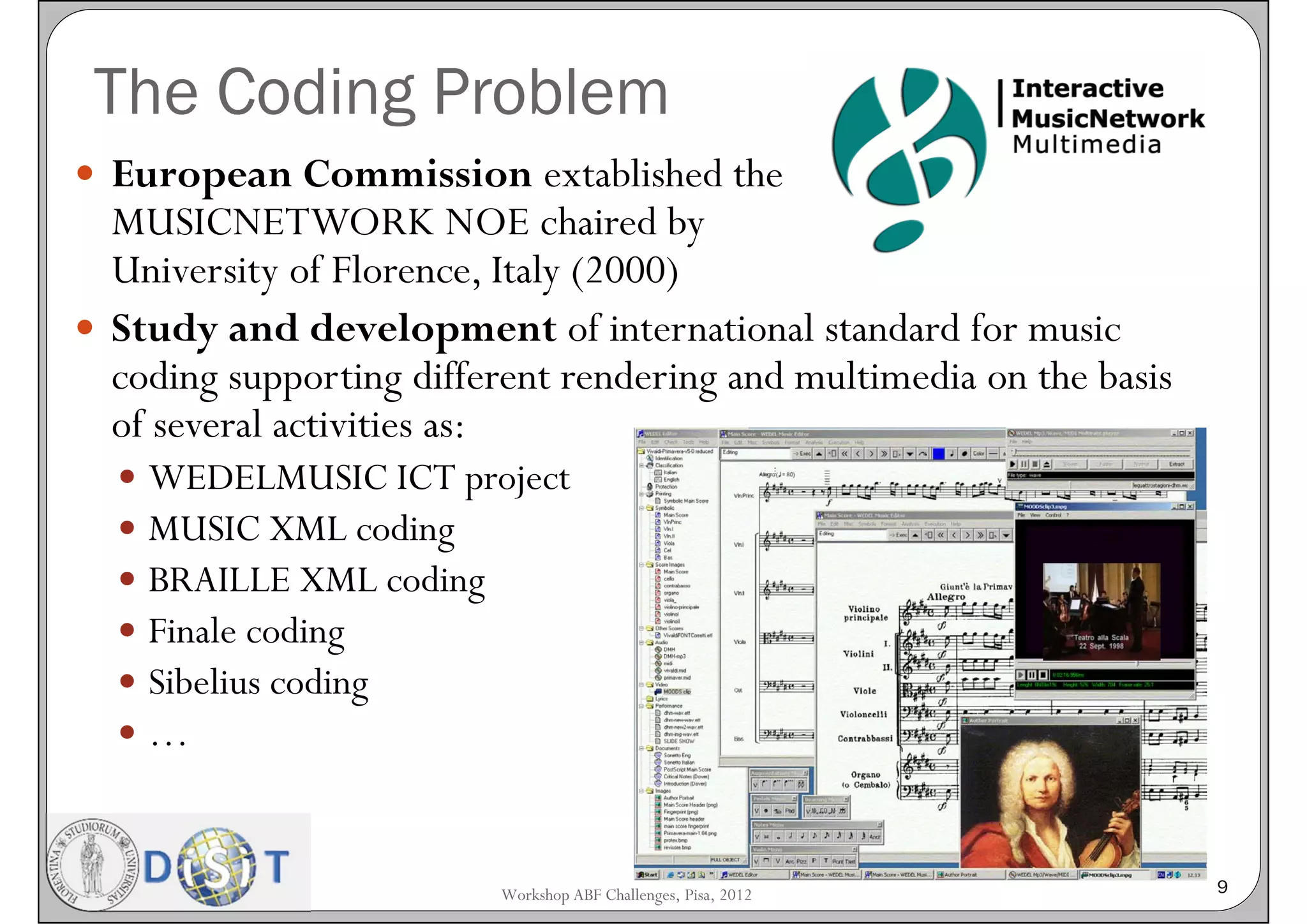Screen dimensions: 1307x924
Task: Open File menu in MOODSclip3.mpg window
Action: coord(1021,515)
